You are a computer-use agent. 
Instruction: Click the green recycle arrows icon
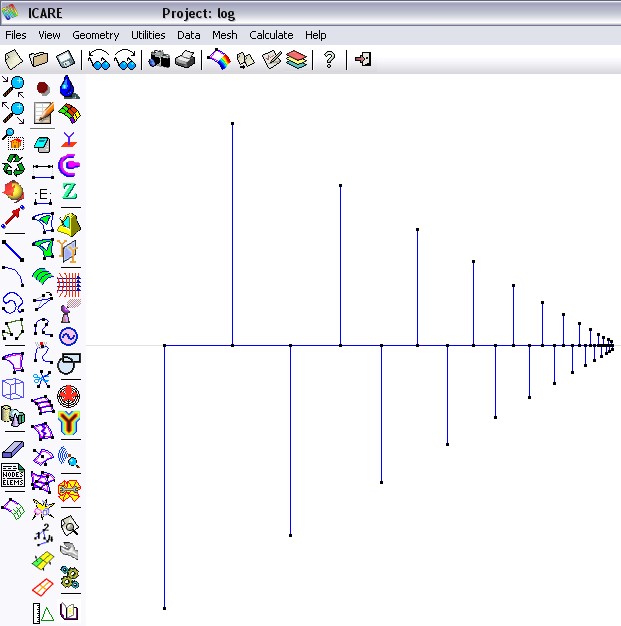(x=14, y=165)
